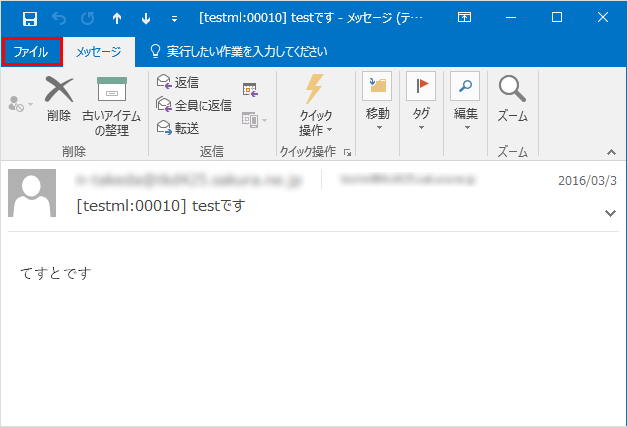Go to next item with down arrow
This screenshot has height=427, width=628.
pyautogui.click(x=146, y=17)
